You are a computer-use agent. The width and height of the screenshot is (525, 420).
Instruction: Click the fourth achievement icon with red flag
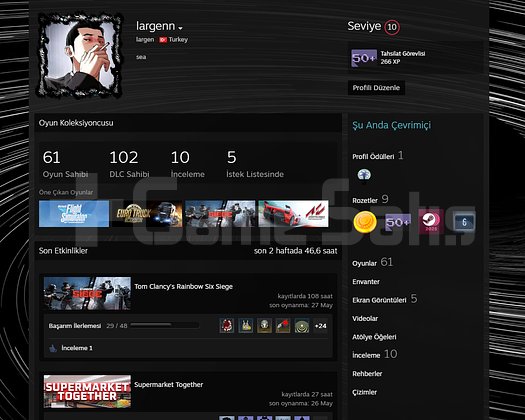tap(283, 326)
